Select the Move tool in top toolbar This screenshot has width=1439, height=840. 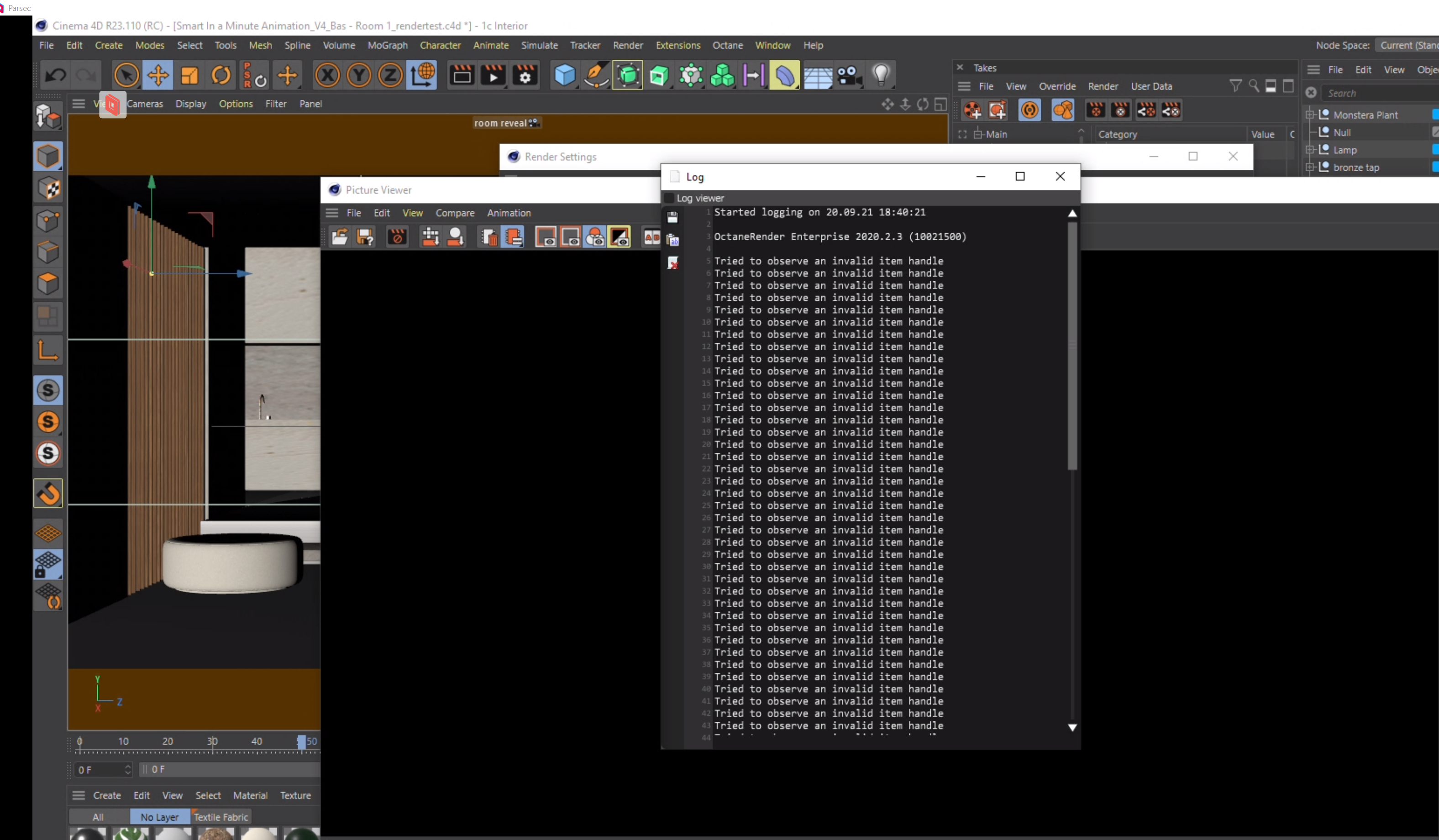tap(158, 75)
